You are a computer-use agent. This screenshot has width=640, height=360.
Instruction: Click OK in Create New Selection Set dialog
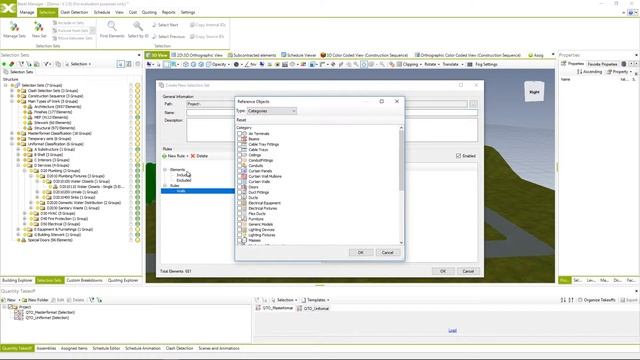443,271
